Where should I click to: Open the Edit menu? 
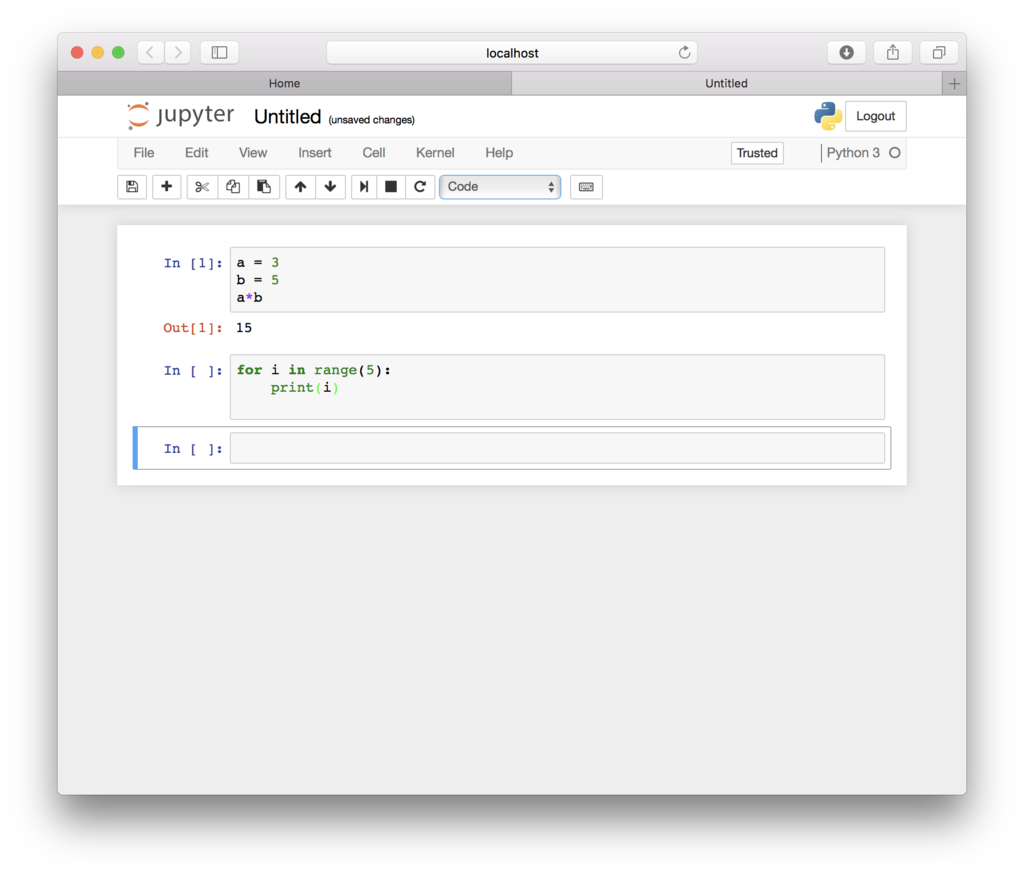pyautogui.click(x=197, y=153)
